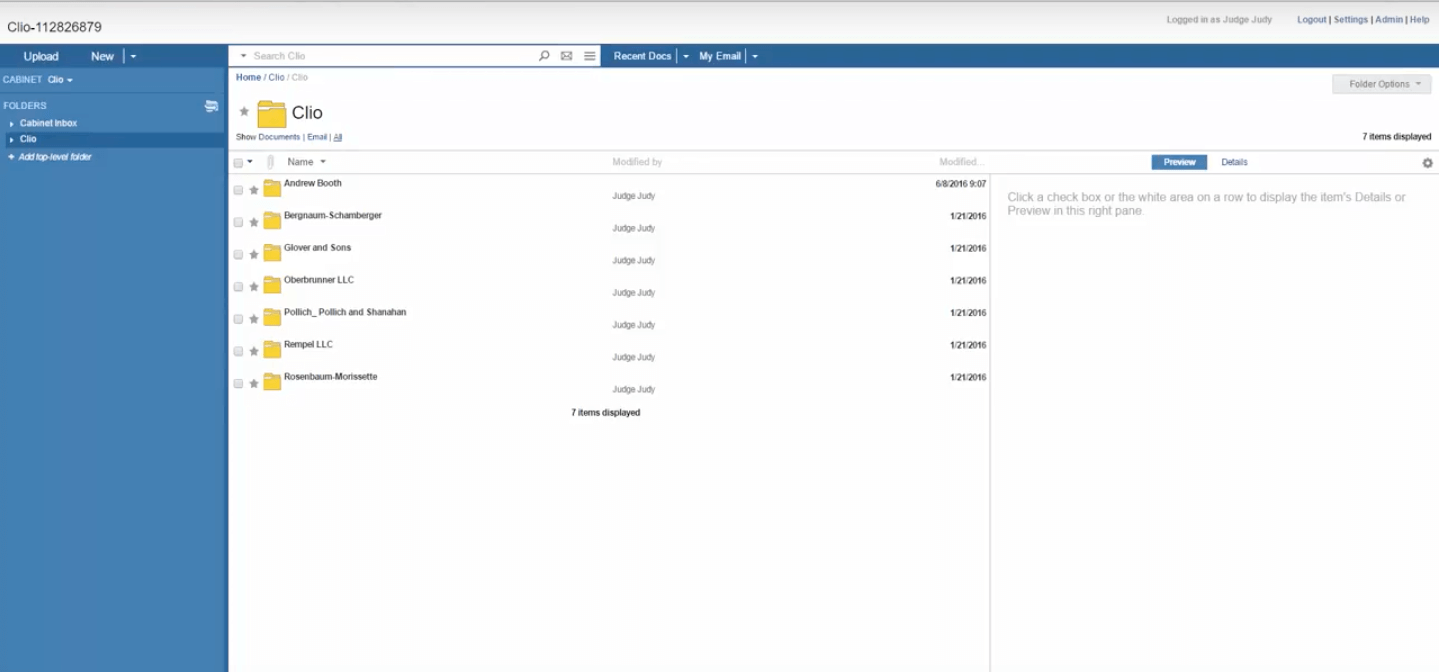1439x672 pixels.
Task: Tick the checkbox for Oberbrunner LLC
Action: [238, 287]
